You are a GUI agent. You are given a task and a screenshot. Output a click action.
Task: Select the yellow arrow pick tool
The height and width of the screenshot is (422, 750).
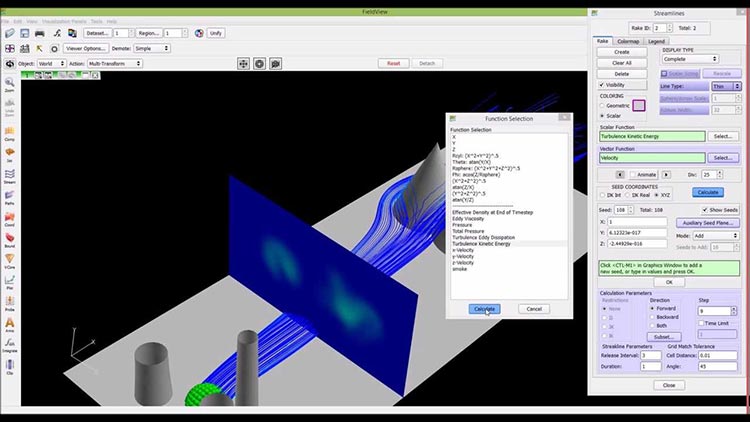tap(39, 48)
